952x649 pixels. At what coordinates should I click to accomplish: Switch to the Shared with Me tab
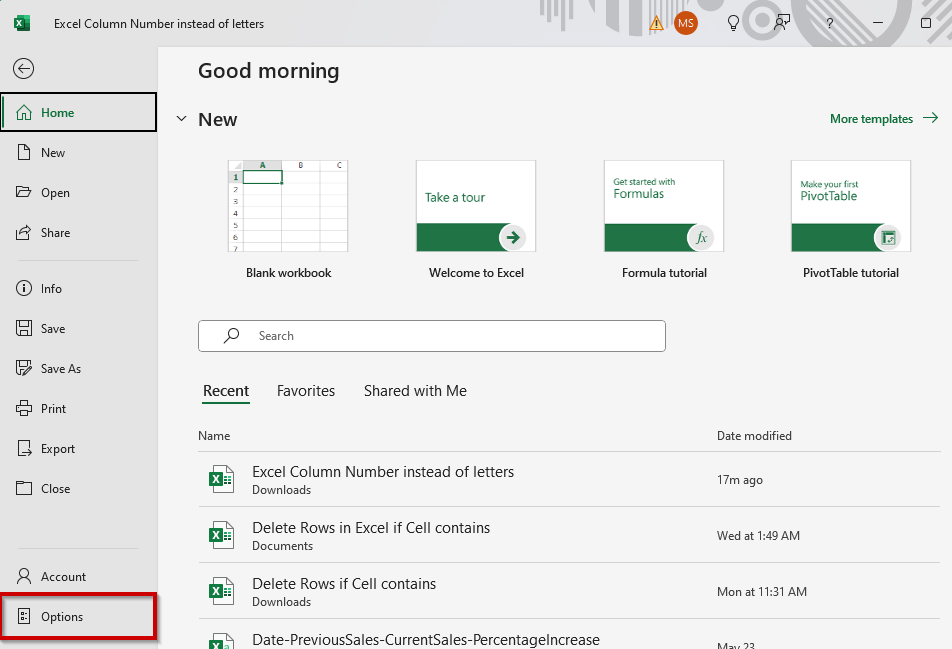(415, 391)
